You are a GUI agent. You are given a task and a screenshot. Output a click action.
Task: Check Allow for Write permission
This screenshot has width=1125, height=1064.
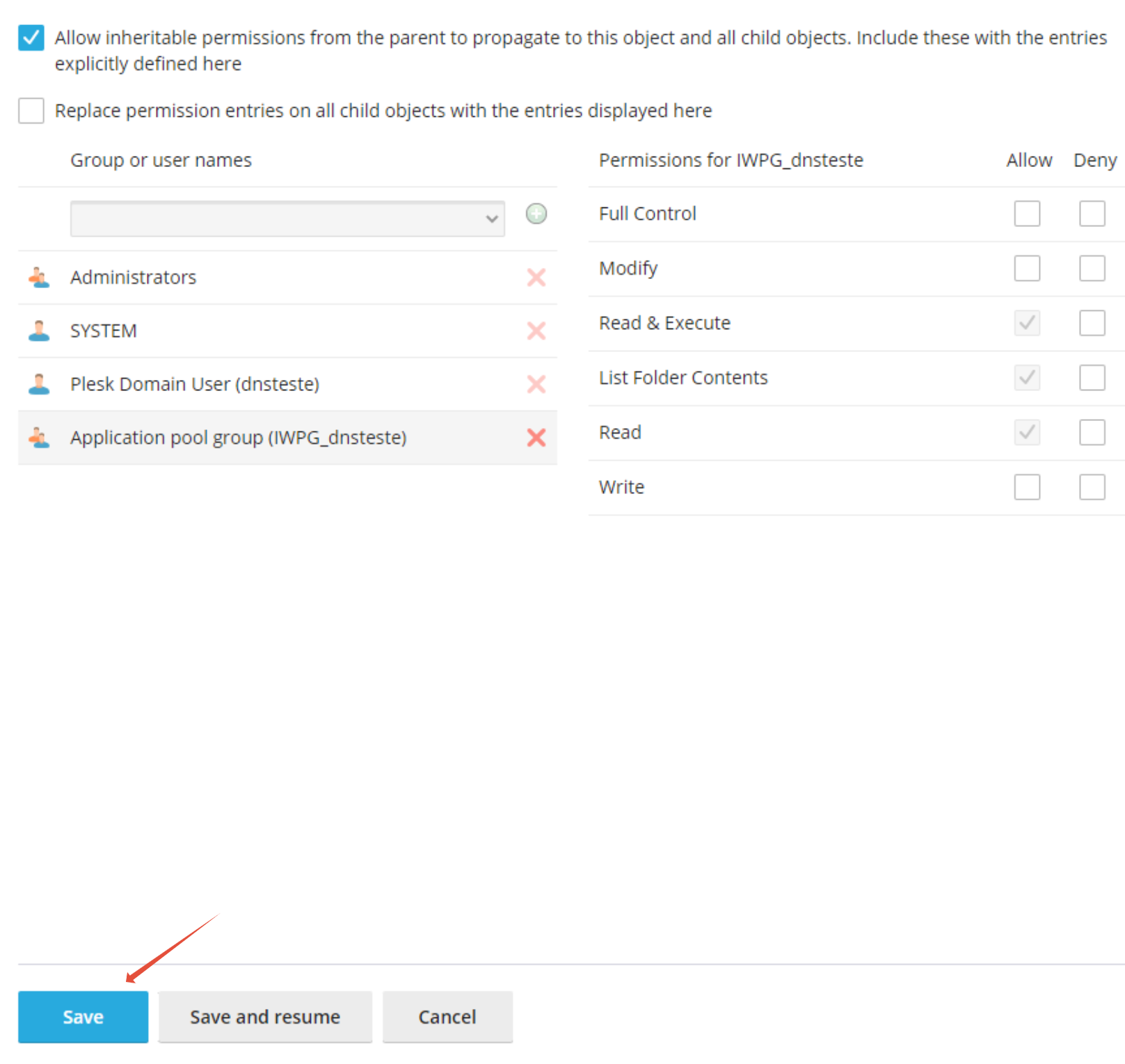pos(1027,487)
